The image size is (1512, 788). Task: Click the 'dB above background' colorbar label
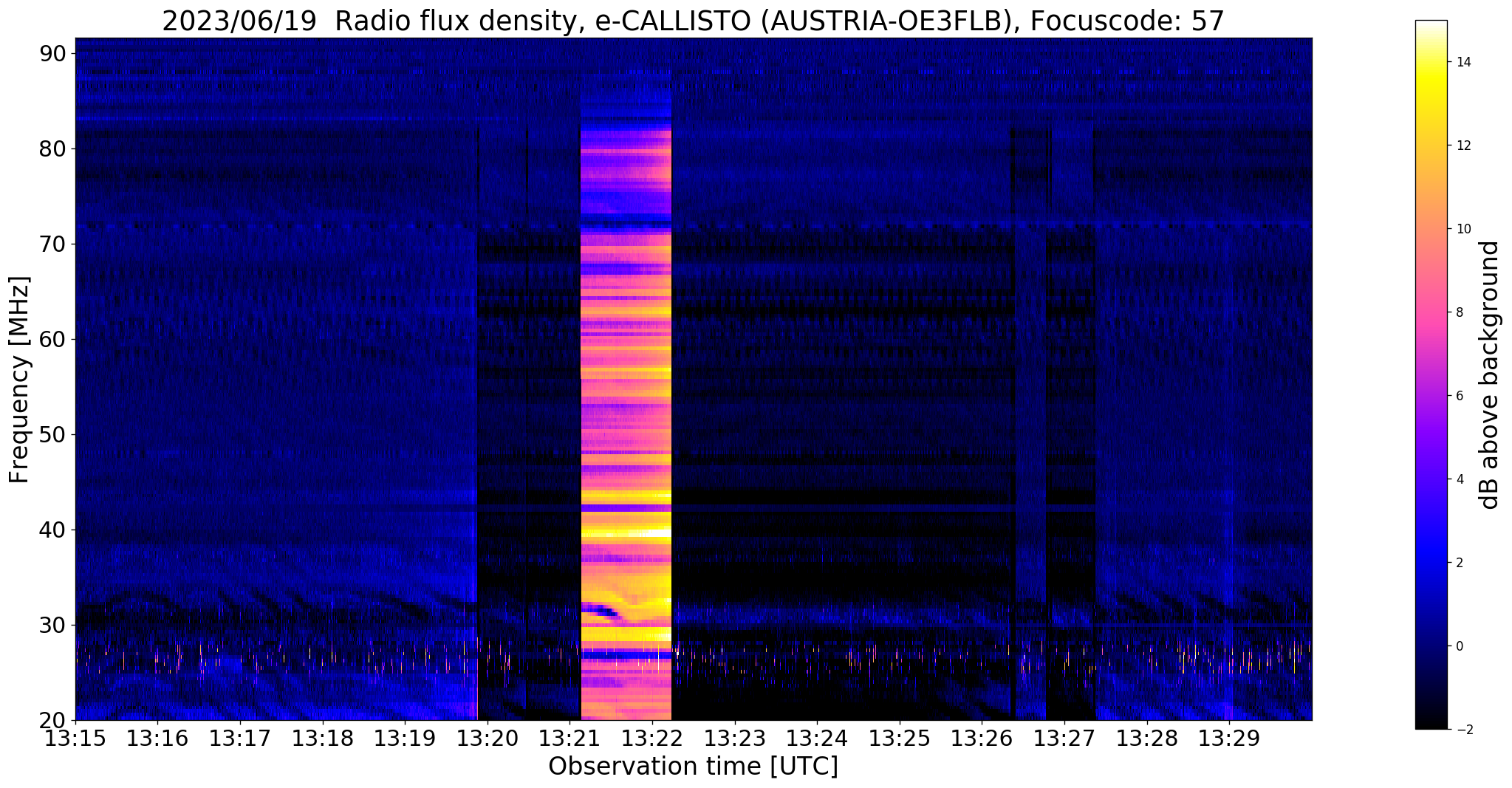pyautogui.click(x=1489, y=375)
